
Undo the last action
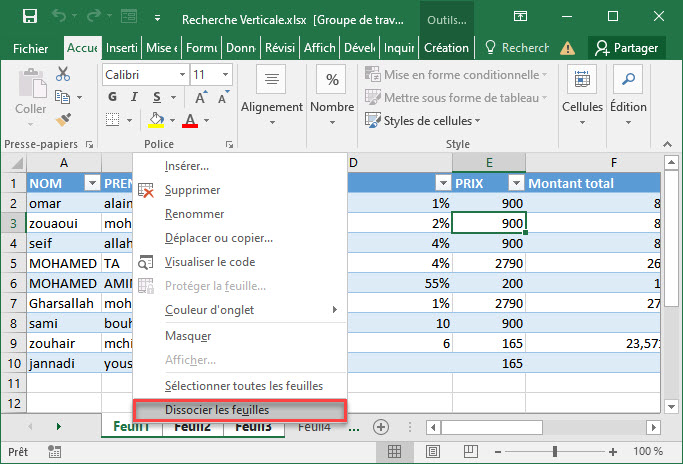(59, 17)
